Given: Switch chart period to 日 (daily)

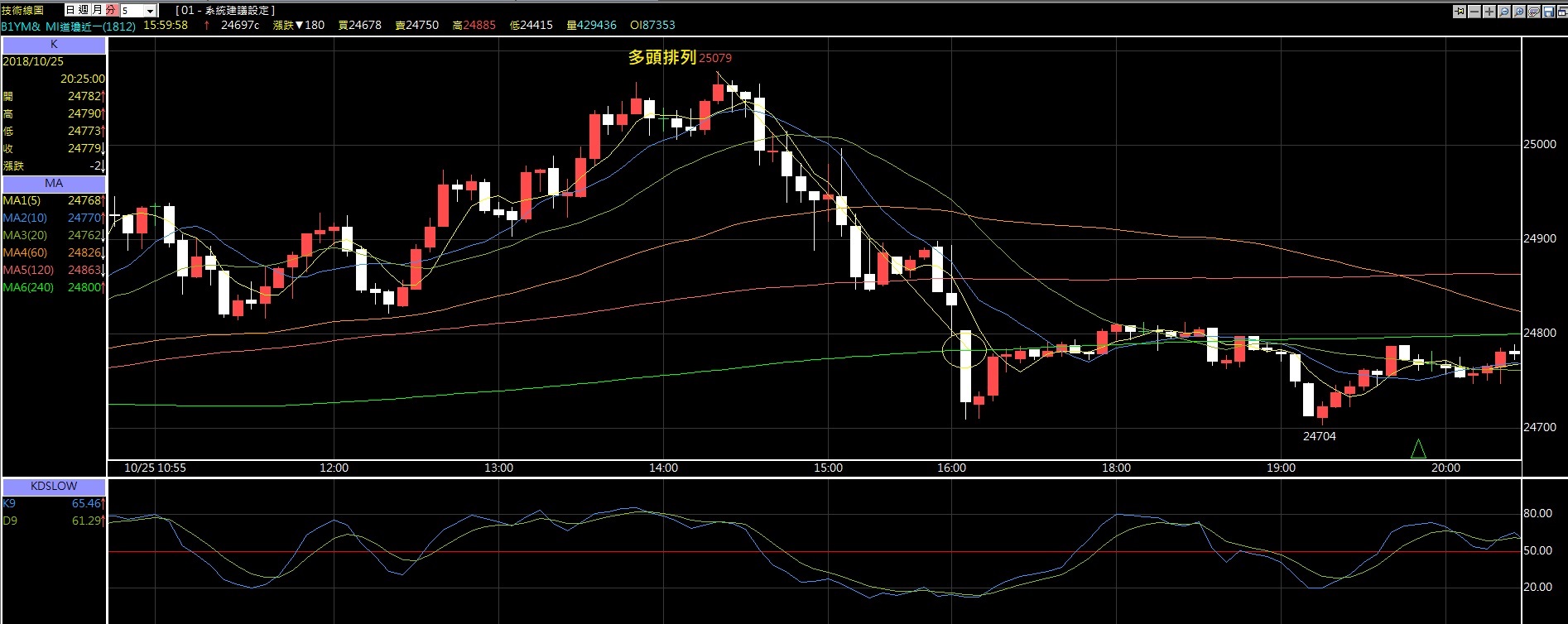Looking at the screenshot, I should click(x=70, y=10).
